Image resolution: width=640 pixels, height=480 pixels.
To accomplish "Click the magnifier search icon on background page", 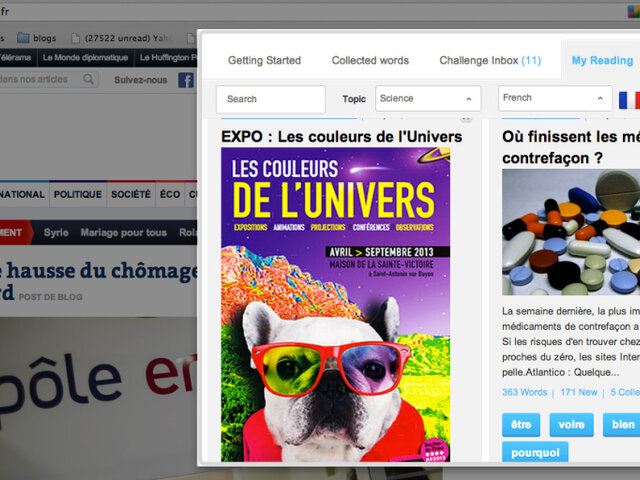I will tap(88, 79).
